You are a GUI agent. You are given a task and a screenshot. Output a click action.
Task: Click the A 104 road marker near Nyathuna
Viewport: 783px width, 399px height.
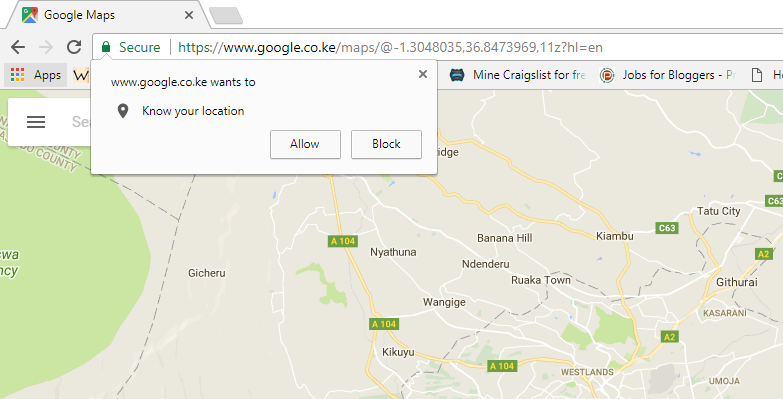point(343,241)
